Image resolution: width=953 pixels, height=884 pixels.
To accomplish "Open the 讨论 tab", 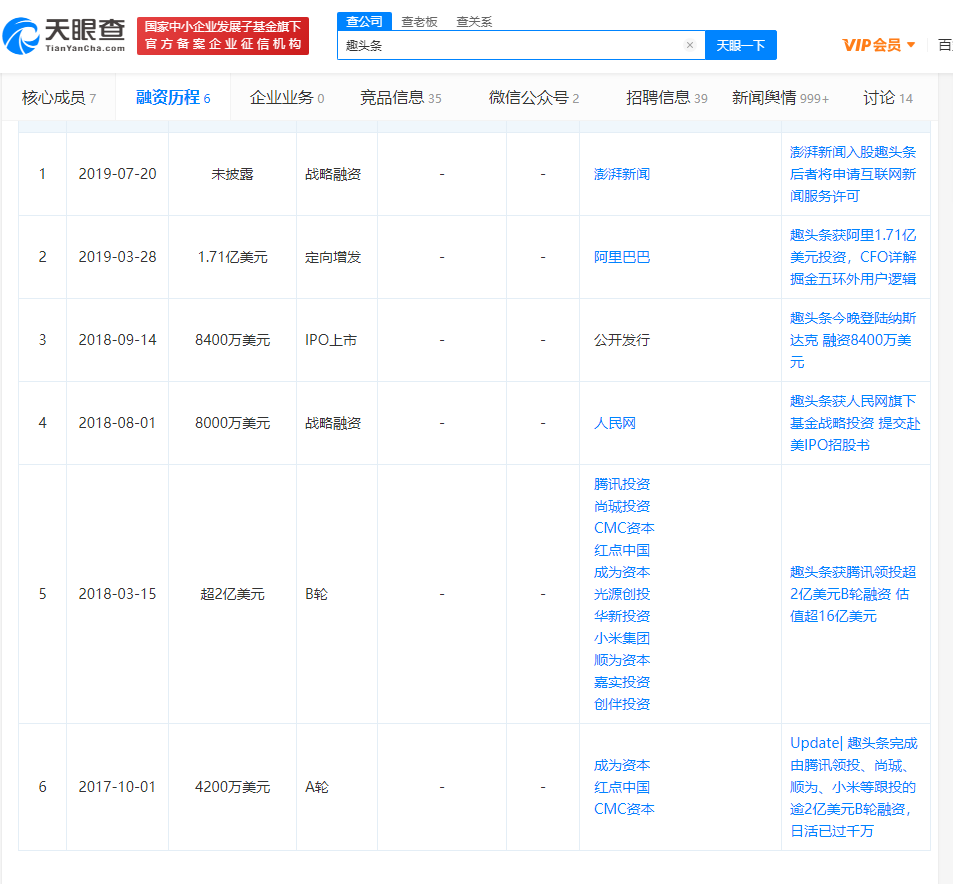I will (x=887, y=97).
